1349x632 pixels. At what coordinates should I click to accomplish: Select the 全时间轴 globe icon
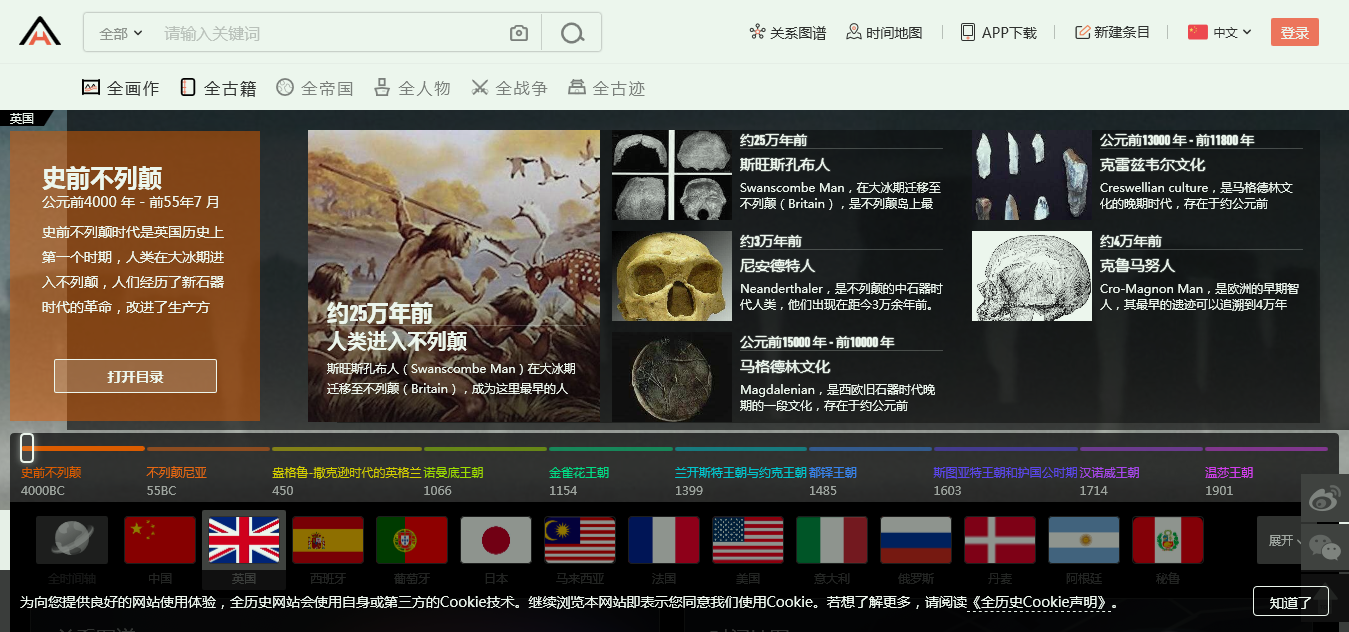point(72,540)
